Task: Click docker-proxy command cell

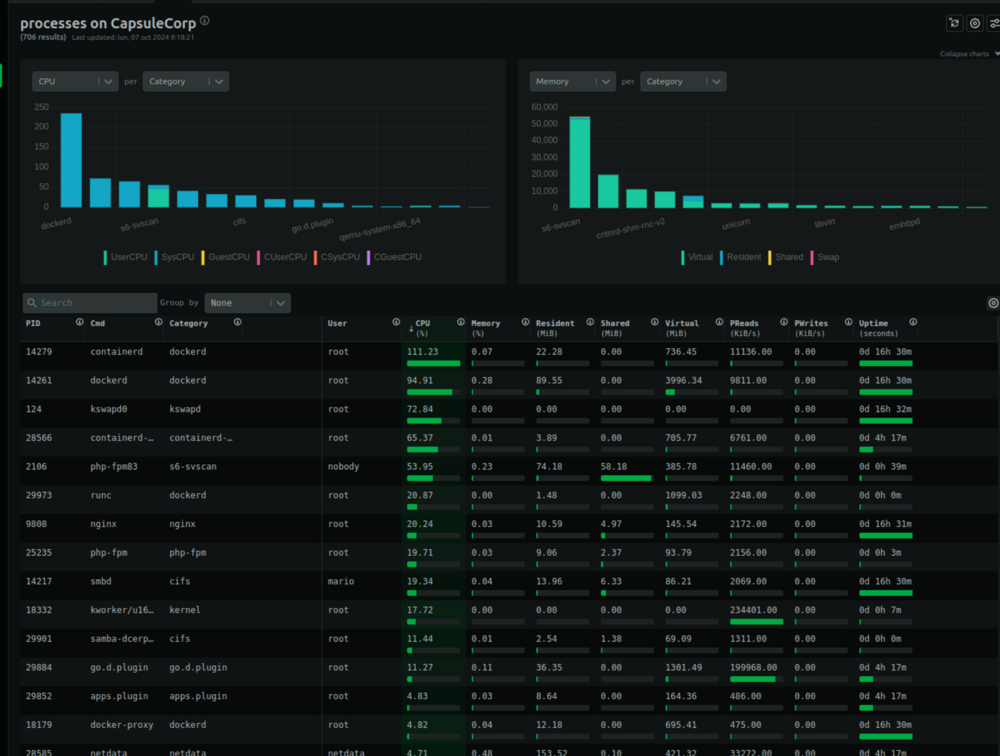Action: pyautogui.click(x=122, y=725)
